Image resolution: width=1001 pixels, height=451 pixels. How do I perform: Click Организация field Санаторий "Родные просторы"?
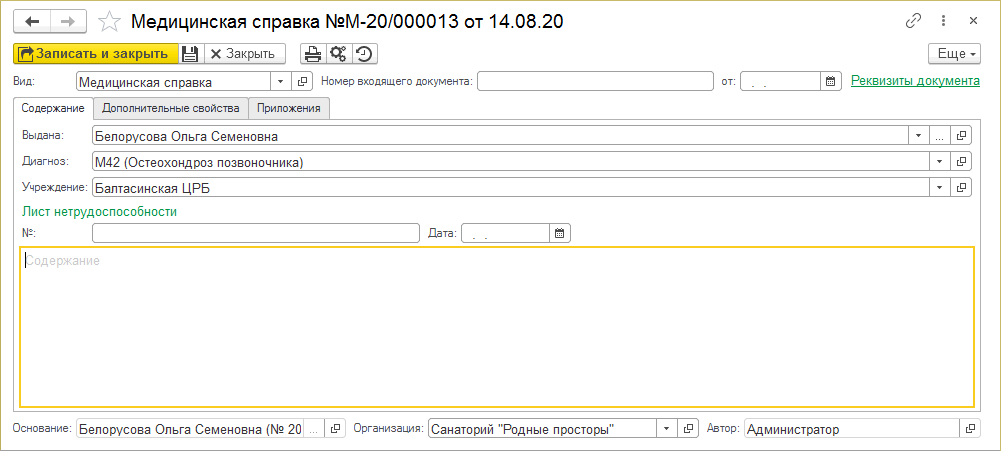tap(542, 429)
